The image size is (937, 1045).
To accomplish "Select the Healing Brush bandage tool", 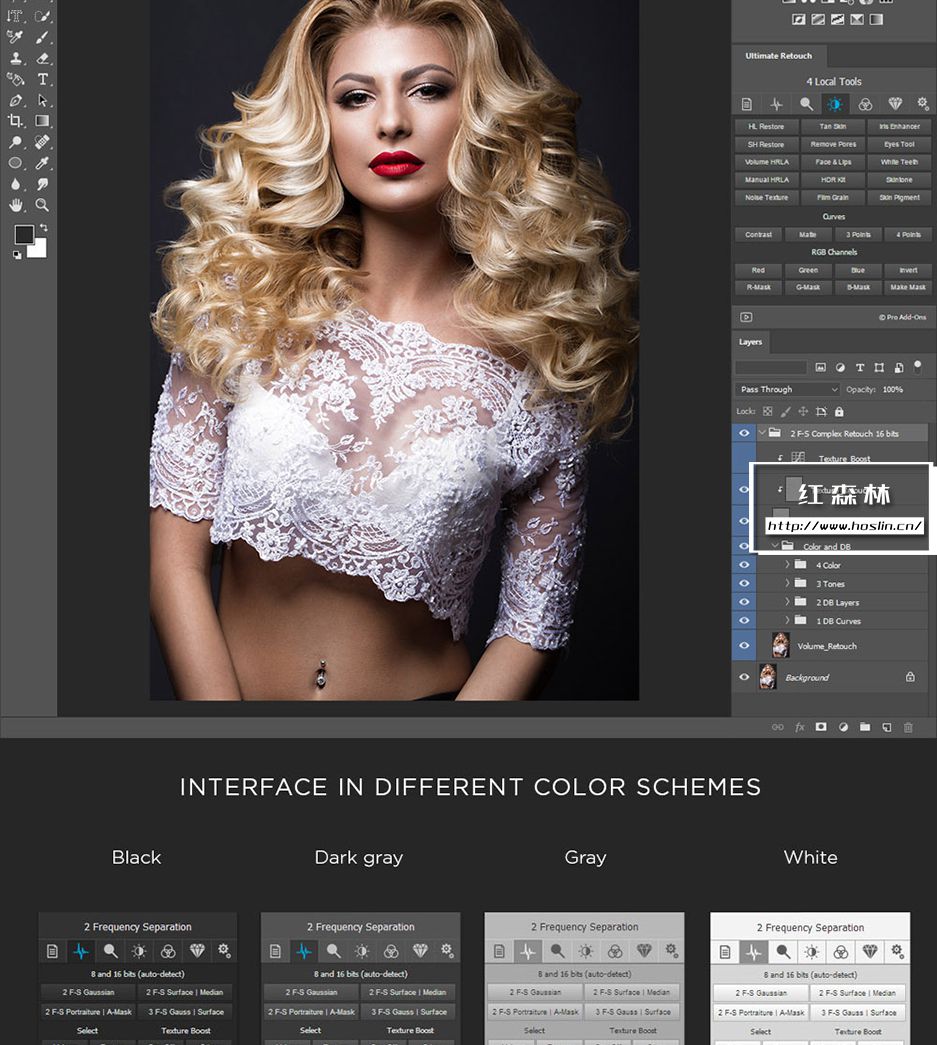I will tap(43, 142).
